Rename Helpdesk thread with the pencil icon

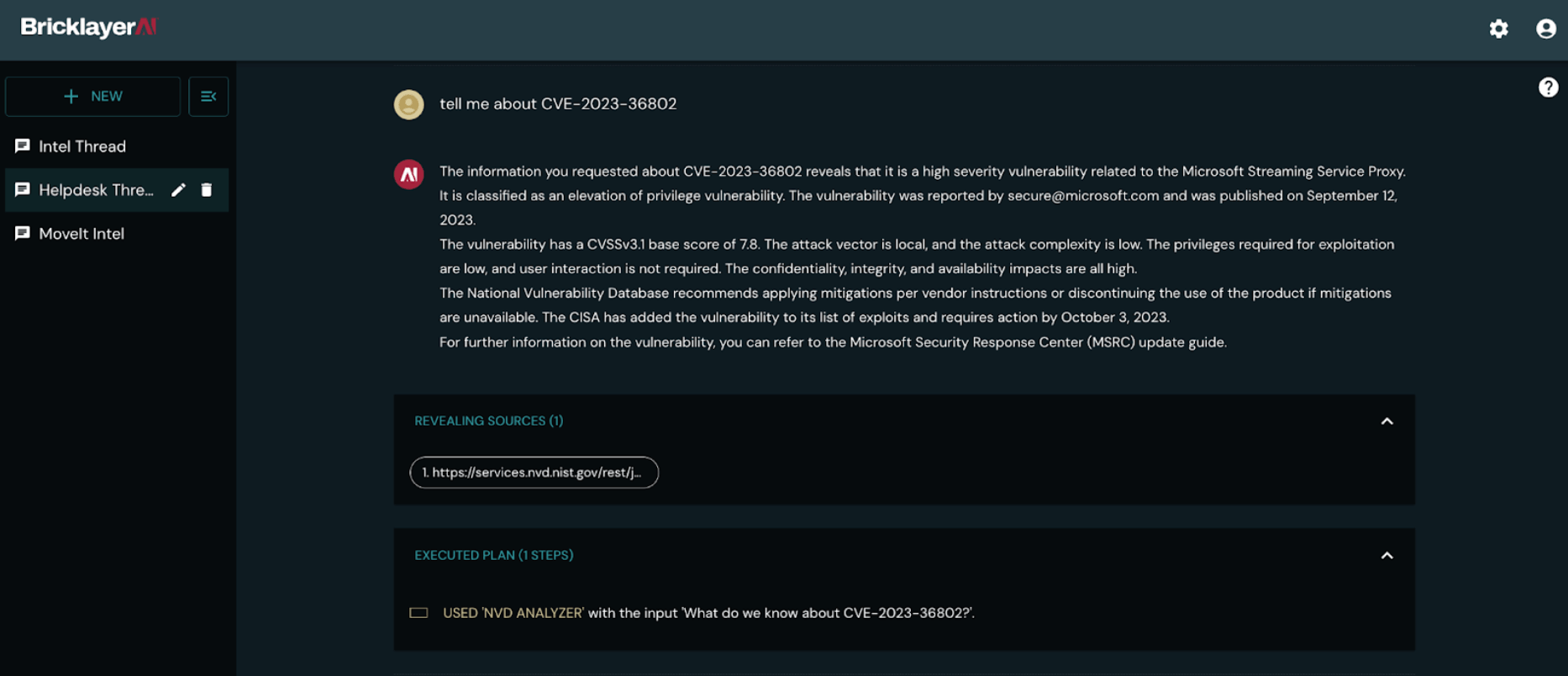(x=178, y=190)
